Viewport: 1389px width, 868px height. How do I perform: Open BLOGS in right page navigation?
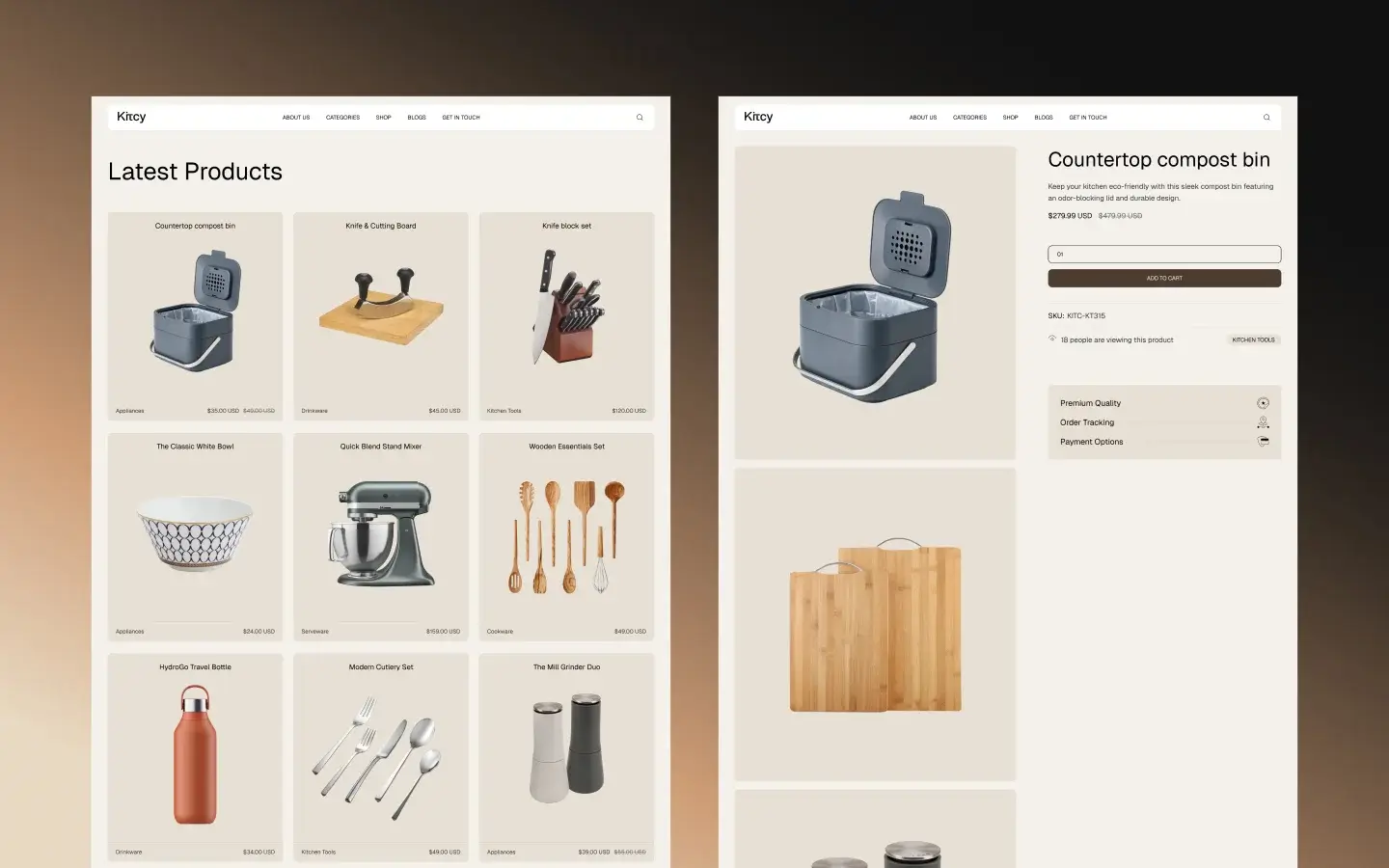click(1044, 118)
